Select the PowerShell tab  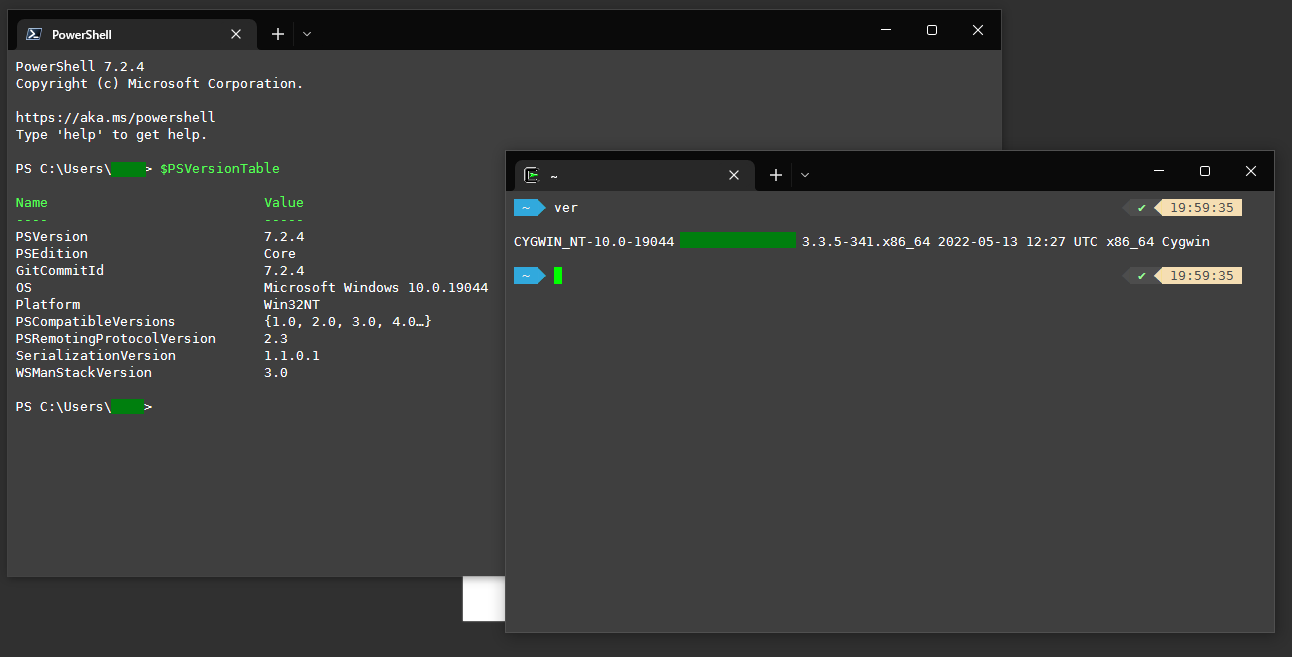[x=136, y=34]
